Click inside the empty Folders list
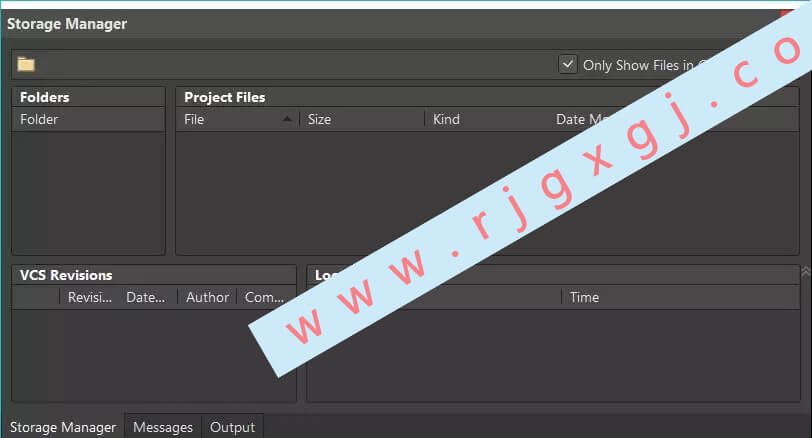Screen dimensions: 812x438 [88, 192]
